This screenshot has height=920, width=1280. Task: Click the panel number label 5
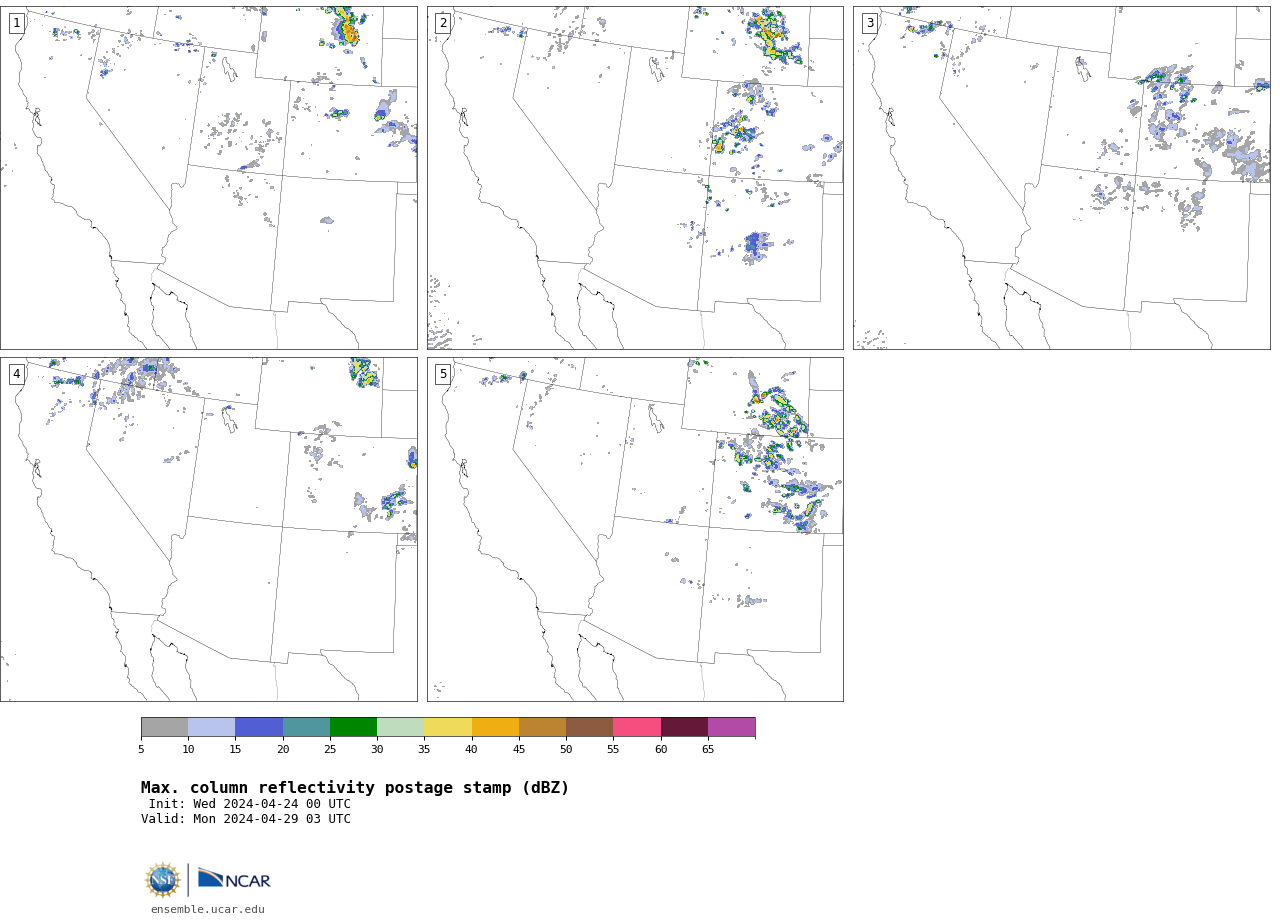point(443,374)
